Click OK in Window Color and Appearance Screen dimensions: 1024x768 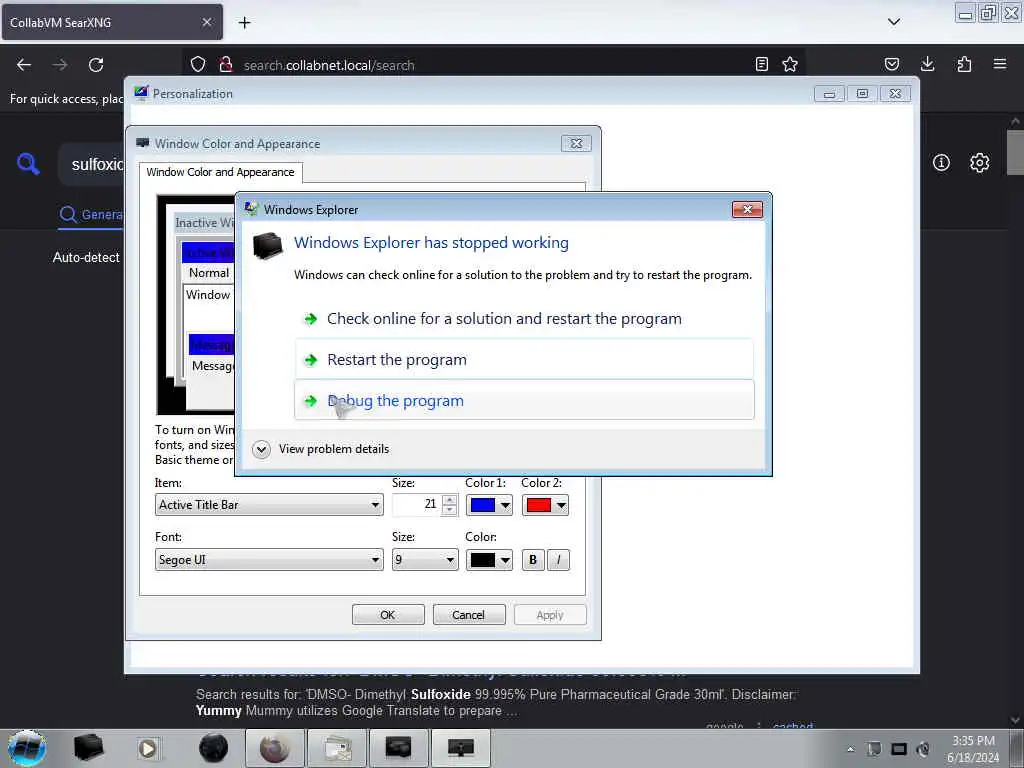tap(388, 615)
